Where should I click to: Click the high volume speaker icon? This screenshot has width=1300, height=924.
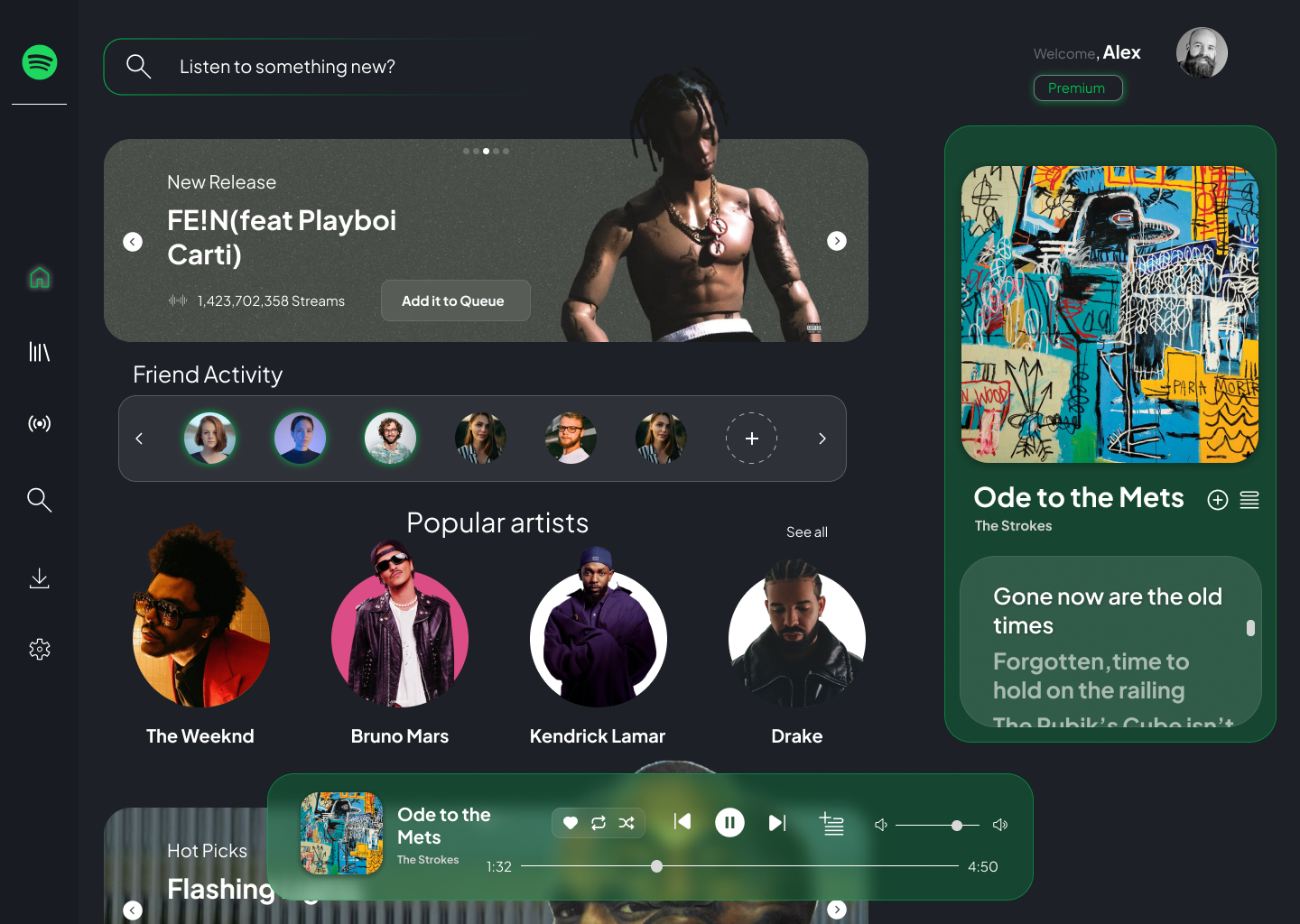click(1000, 825)
